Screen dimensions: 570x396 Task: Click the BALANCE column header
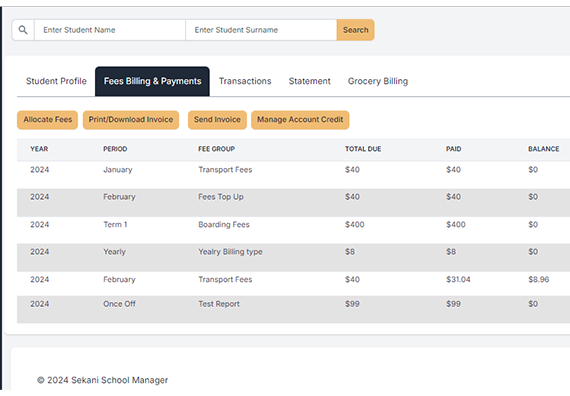[544, 149]
